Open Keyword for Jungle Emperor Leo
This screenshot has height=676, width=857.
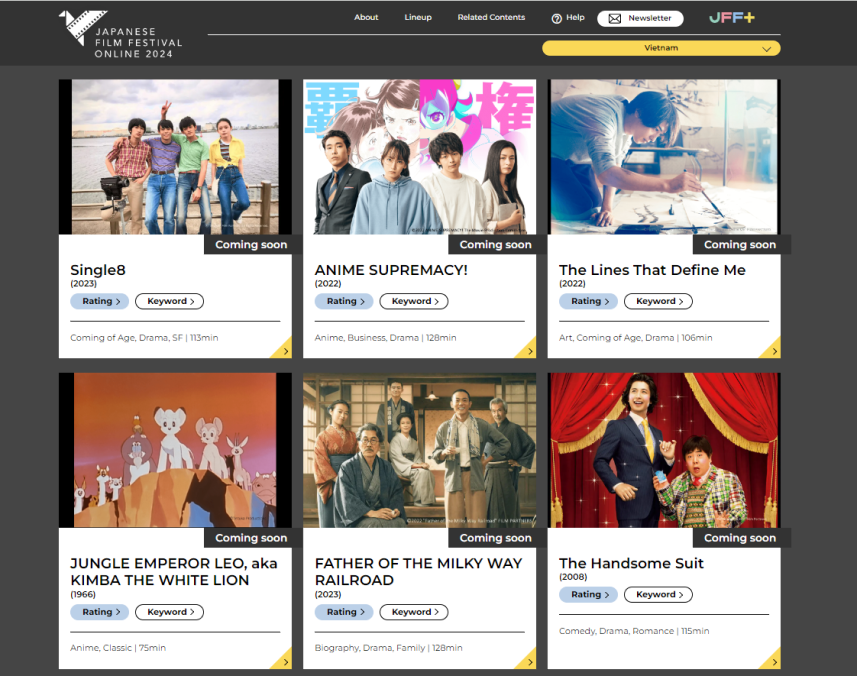(169, 612)
